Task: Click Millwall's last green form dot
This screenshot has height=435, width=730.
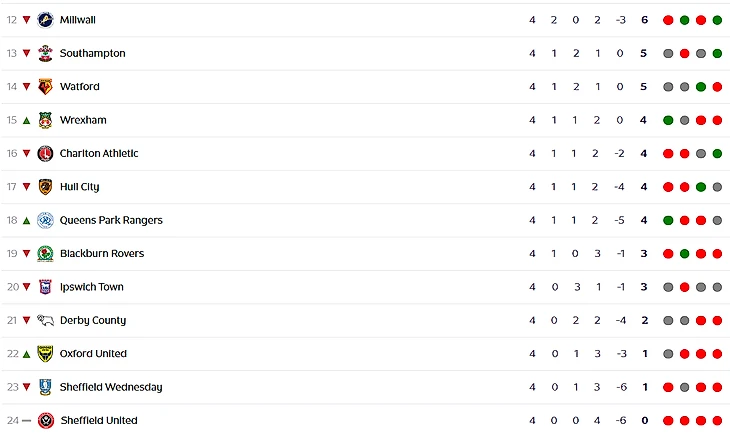Action: coord(717,20)
